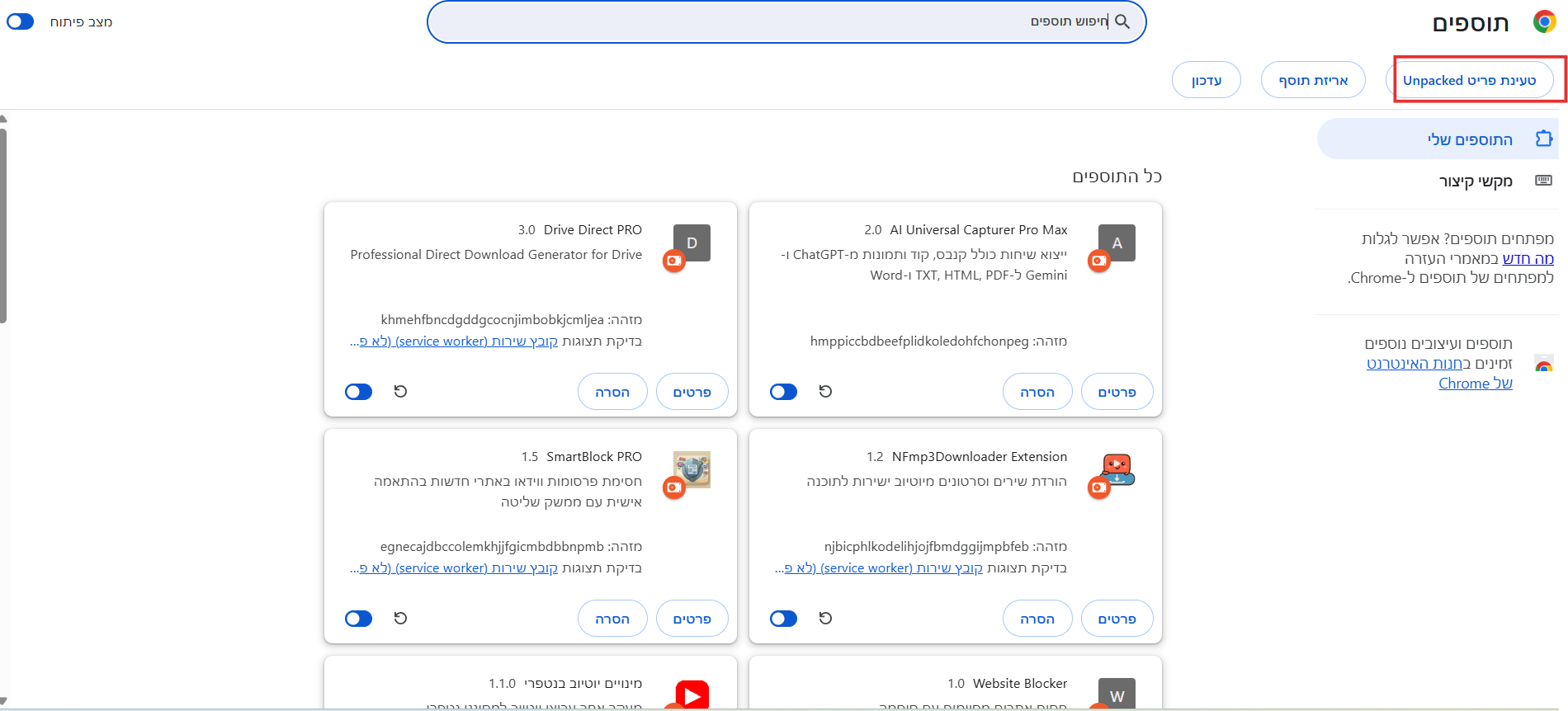Open פרטים for Drive Direct PRO
Image resolution: width=1568 pixels, height=711 pixels.
(692, 392)
